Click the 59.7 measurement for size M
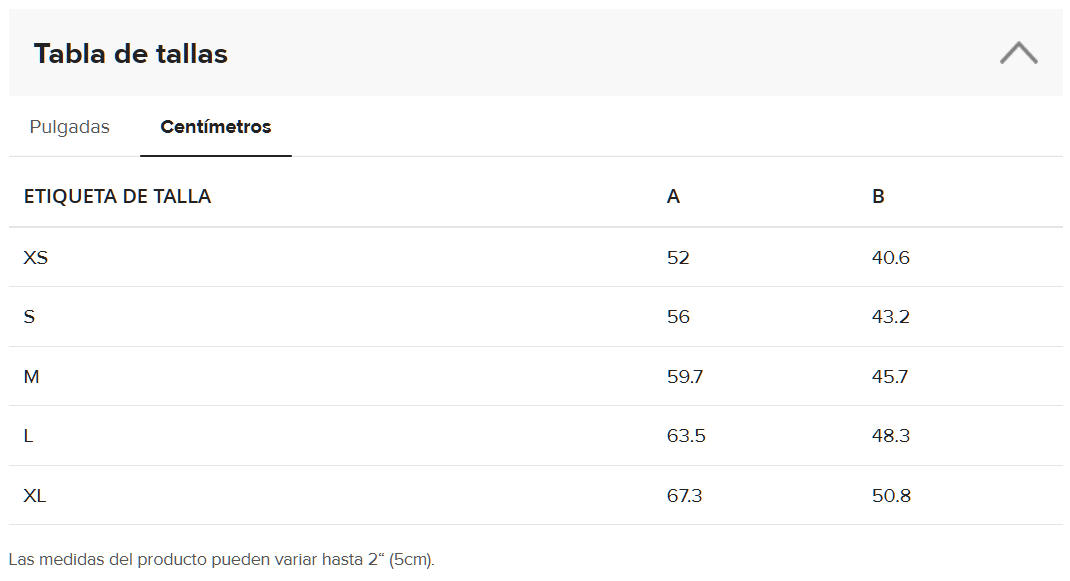Viewport: 1070px width, 581px height. tap(684, 377)
